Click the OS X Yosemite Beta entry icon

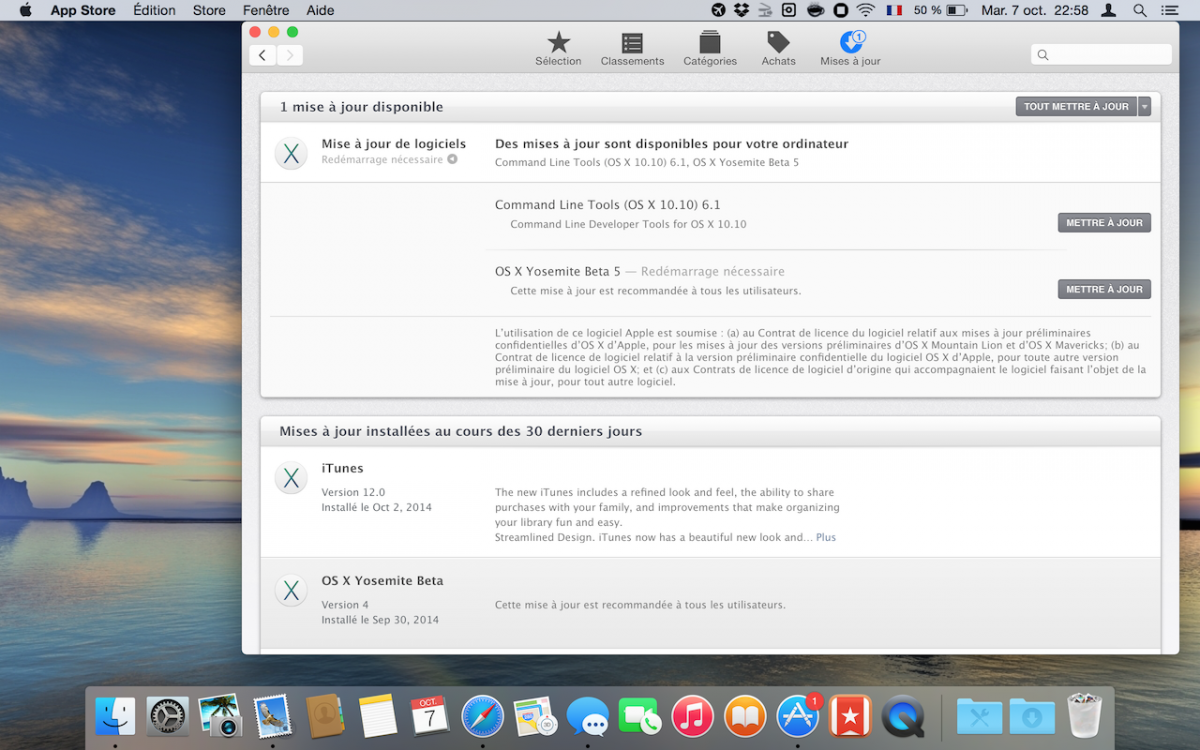pyautogui.click(x=291, y=590)
